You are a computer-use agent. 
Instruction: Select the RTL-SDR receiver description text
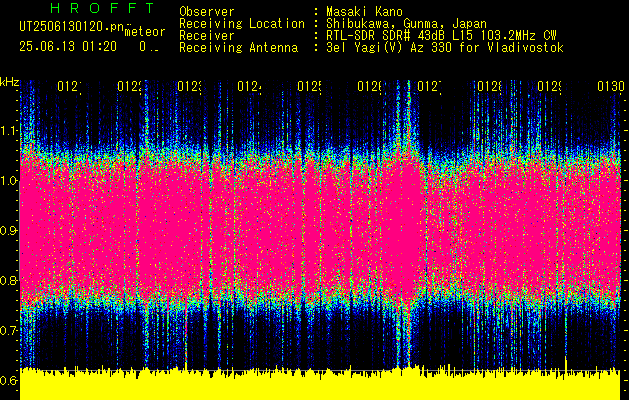point(441,36)
